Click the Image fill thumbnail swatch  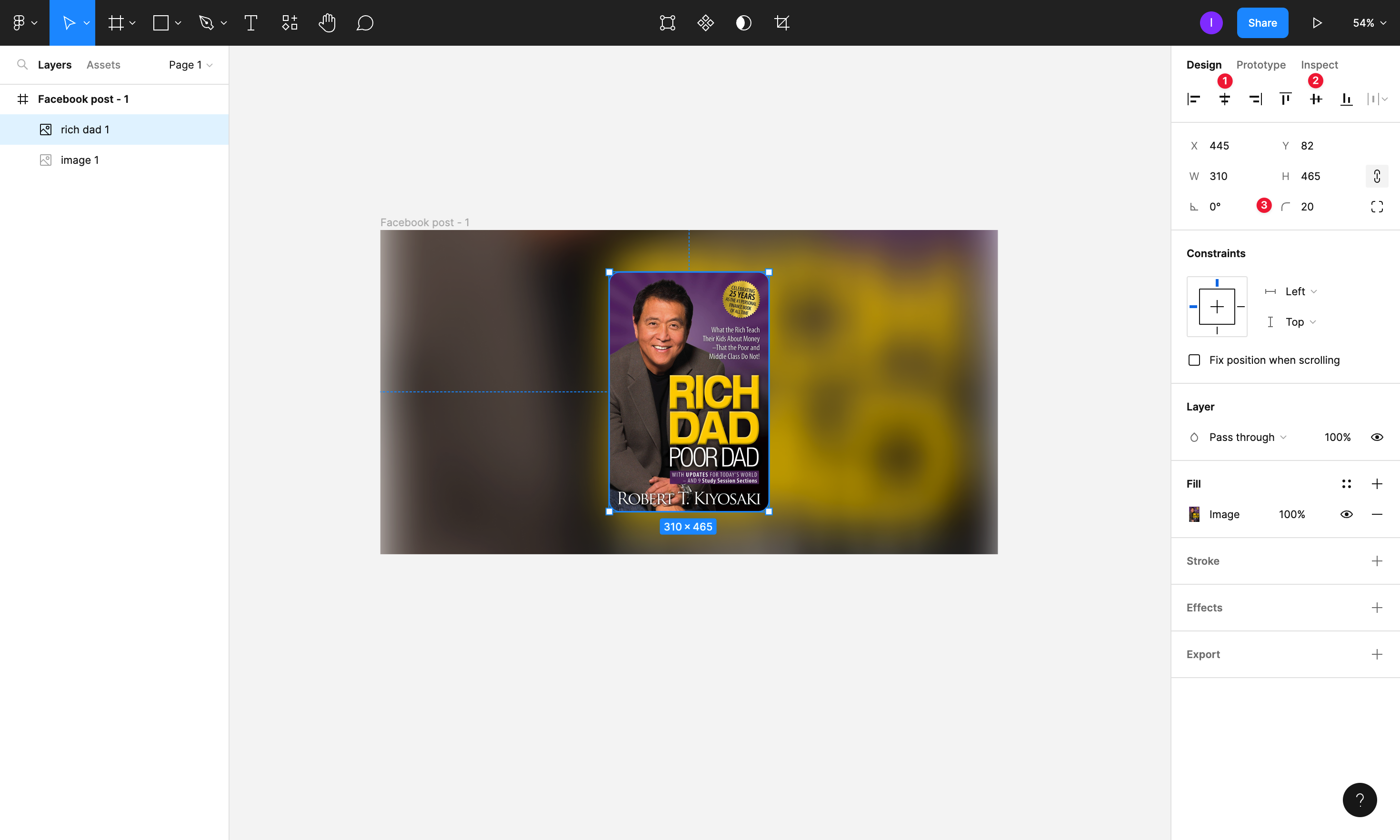pyautogui.click(x=1194, y=515)
